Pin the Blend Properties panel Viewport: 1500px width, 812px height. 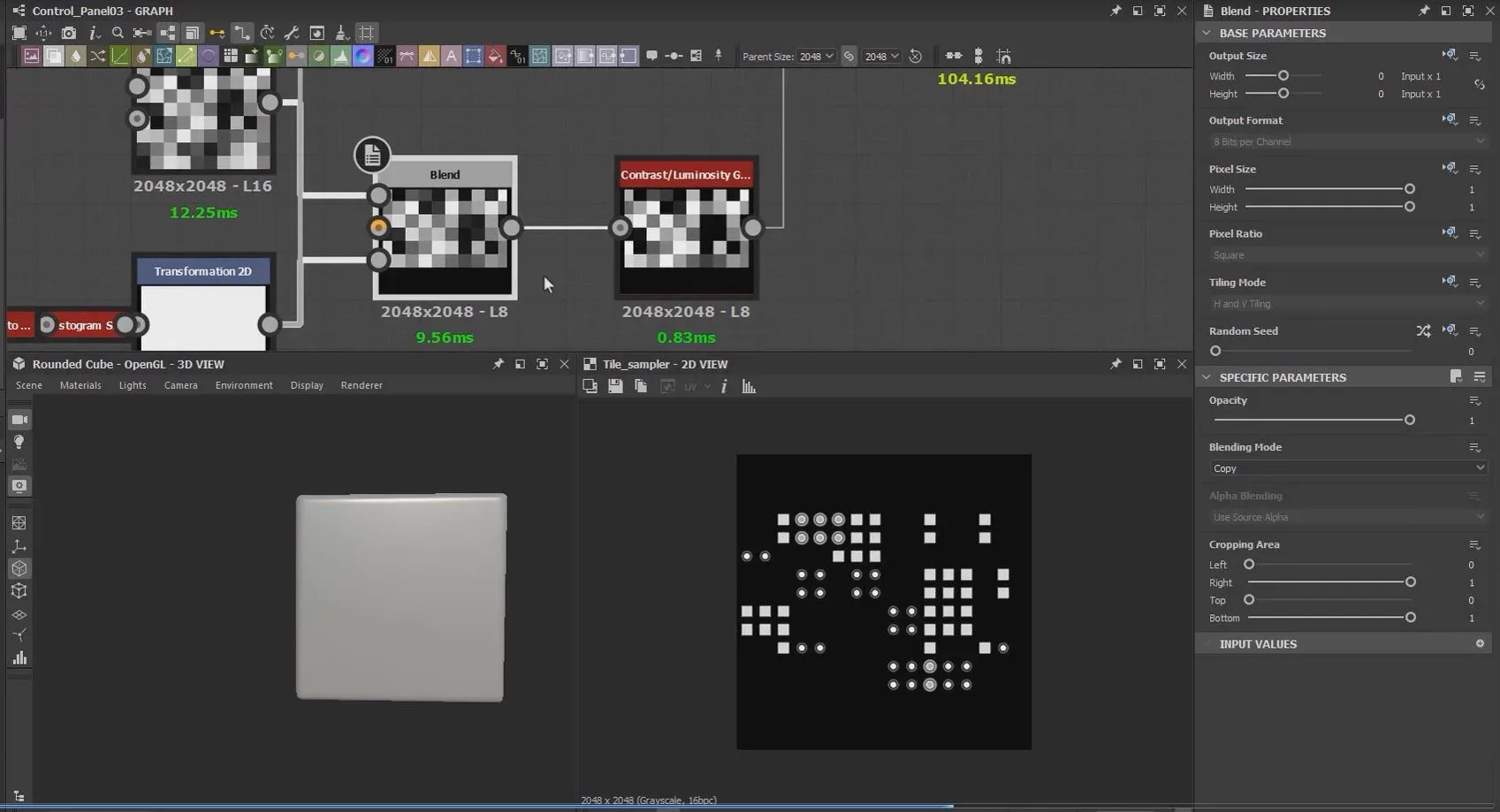pyautogui.click(x=1423, y=11)
